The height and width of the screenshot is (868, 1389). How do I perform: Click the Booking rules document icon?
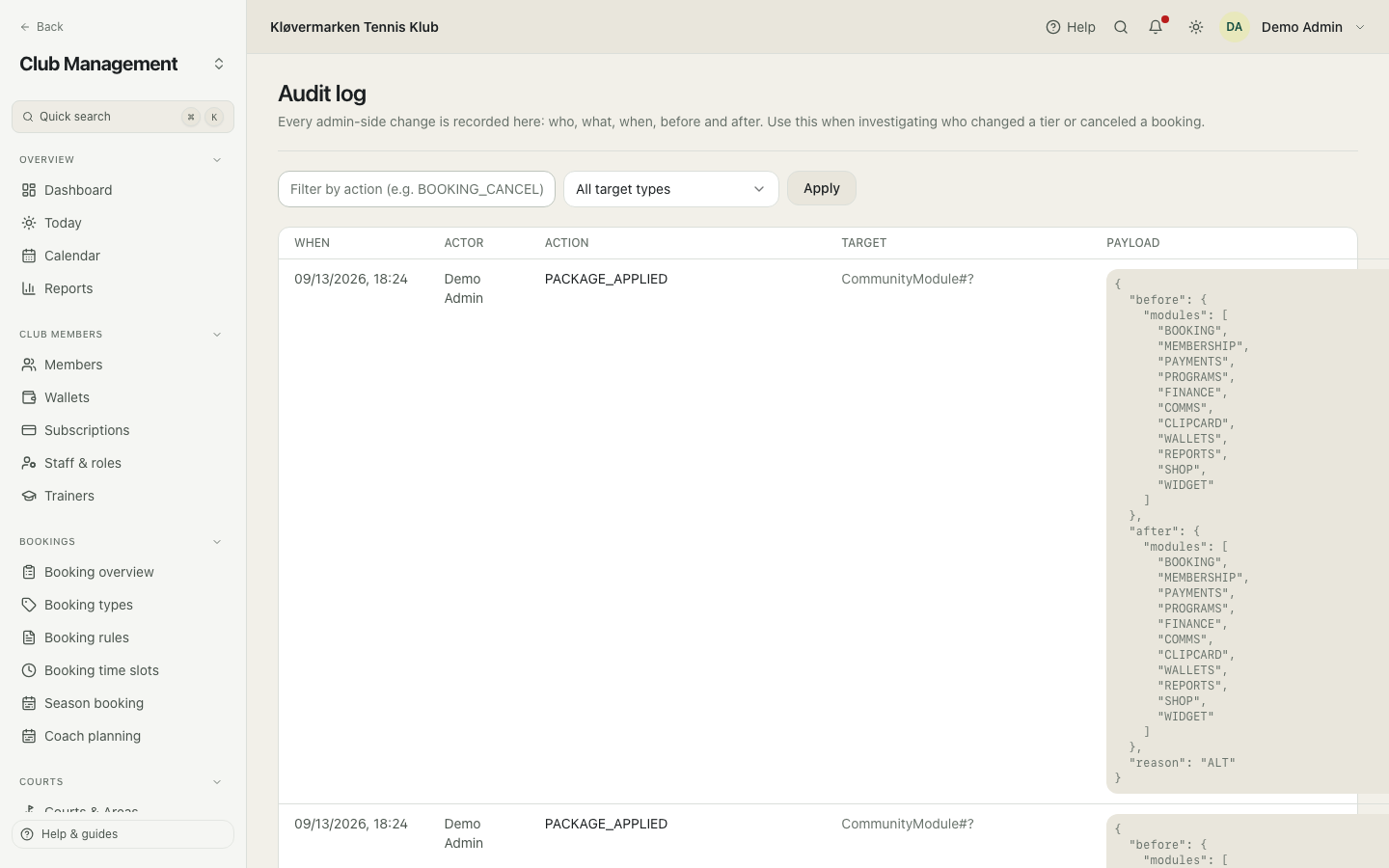(29, 637)
